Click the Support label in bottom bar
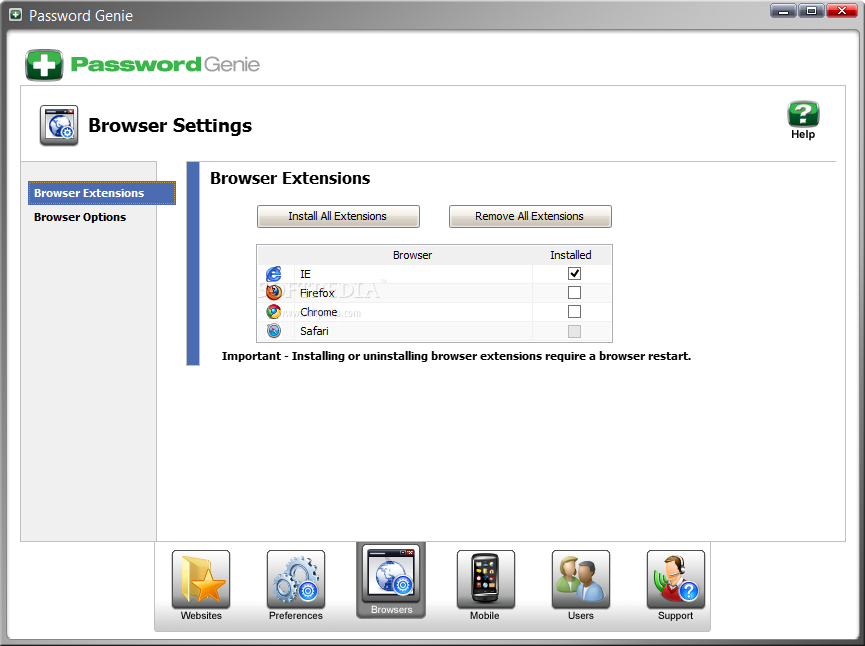This screenshot has height=646, width=865. pos(675,616)
